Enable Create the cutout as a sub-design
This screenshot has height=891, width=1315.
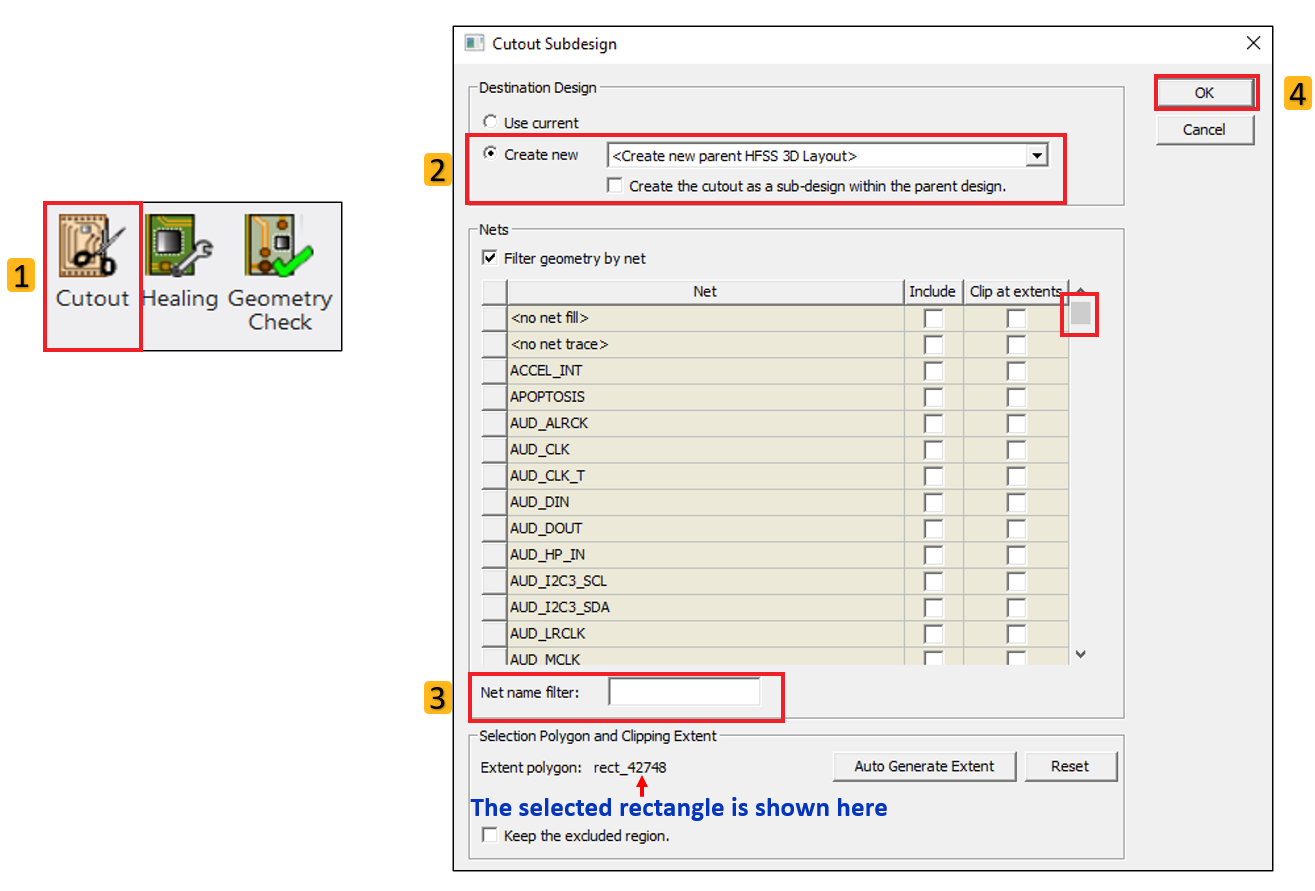(x=615, y=186)
